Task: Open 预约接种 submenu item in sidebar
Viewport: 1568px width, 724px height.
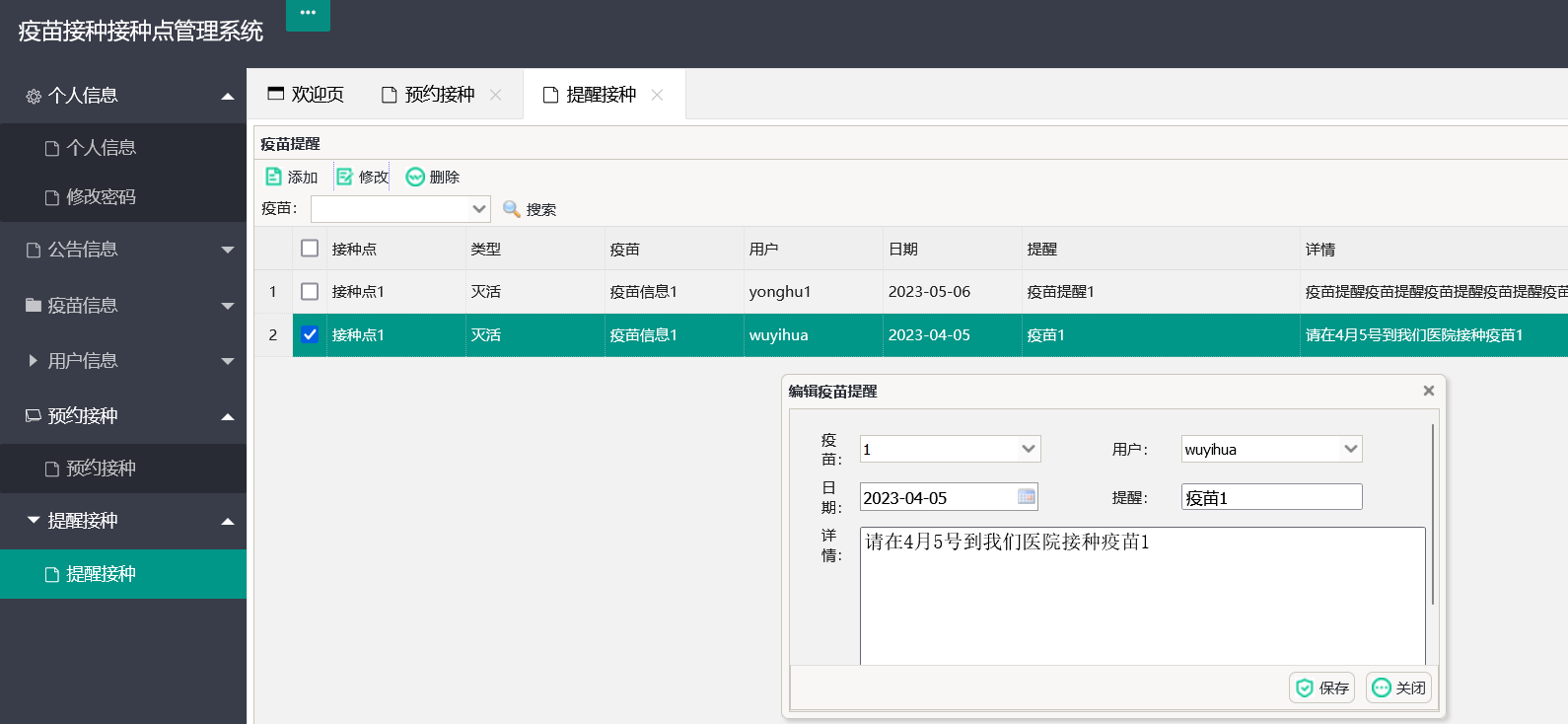Action: point(123,469)
